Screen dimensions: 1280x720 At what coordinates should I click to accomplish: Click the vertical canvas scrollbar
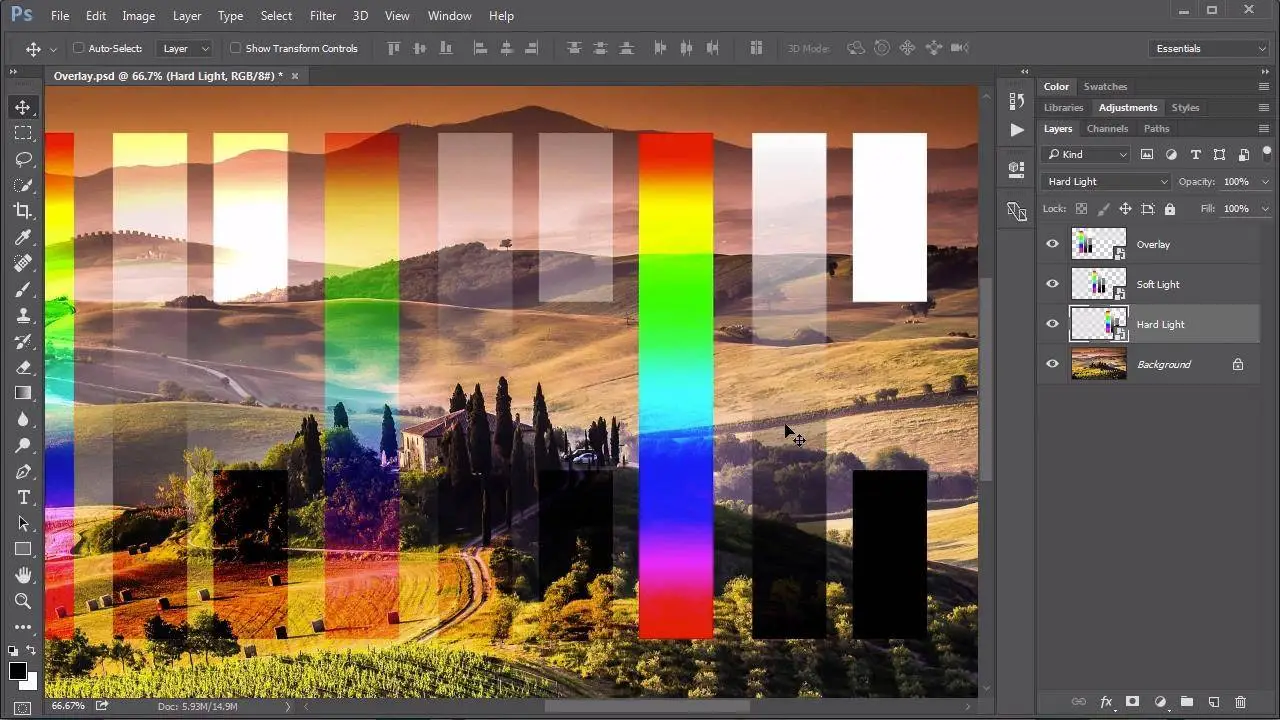coord(985,380)
